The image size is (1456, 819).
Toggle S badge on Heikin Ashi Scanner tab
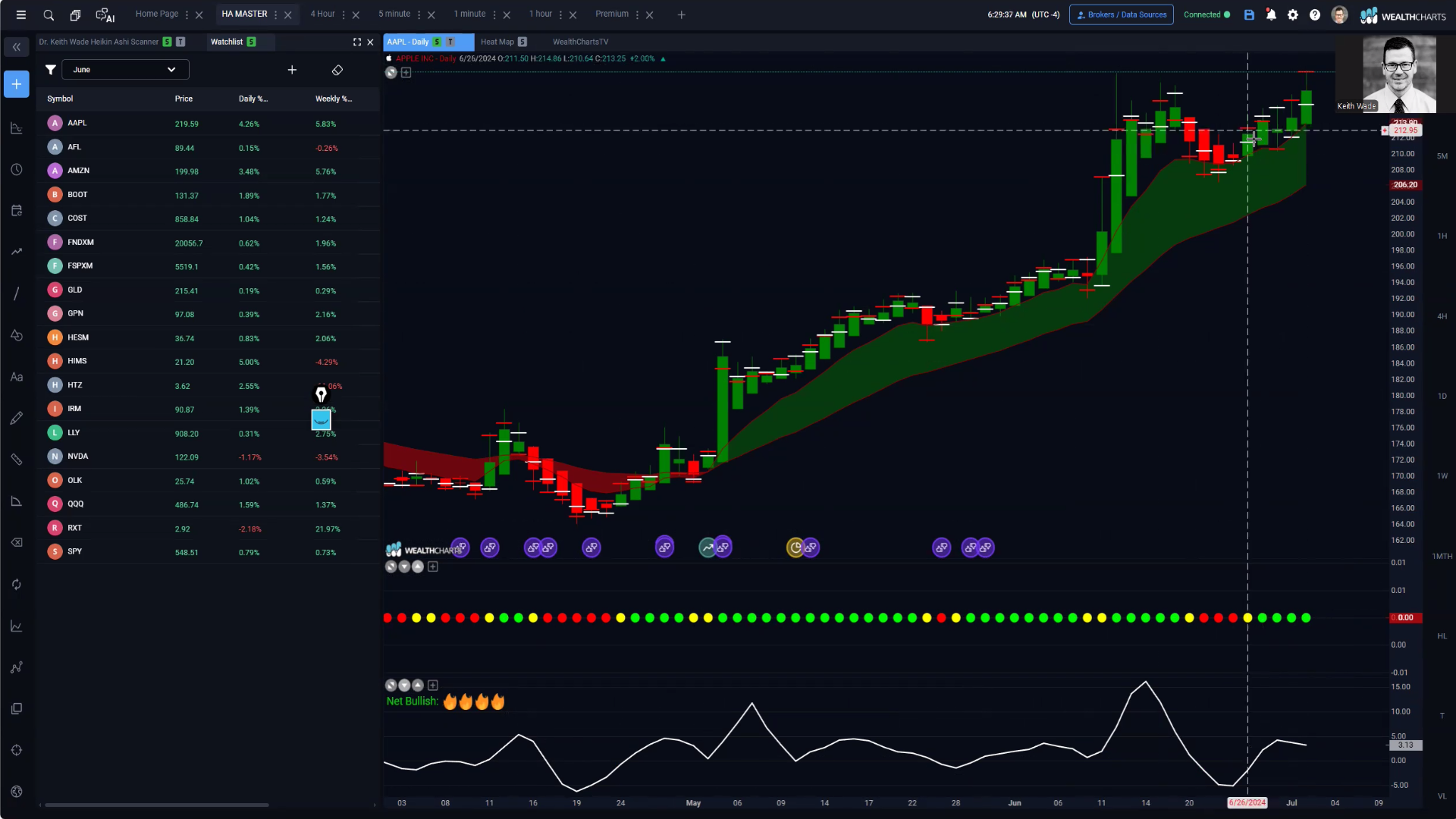pyautogui.click(x=167, y=42)
